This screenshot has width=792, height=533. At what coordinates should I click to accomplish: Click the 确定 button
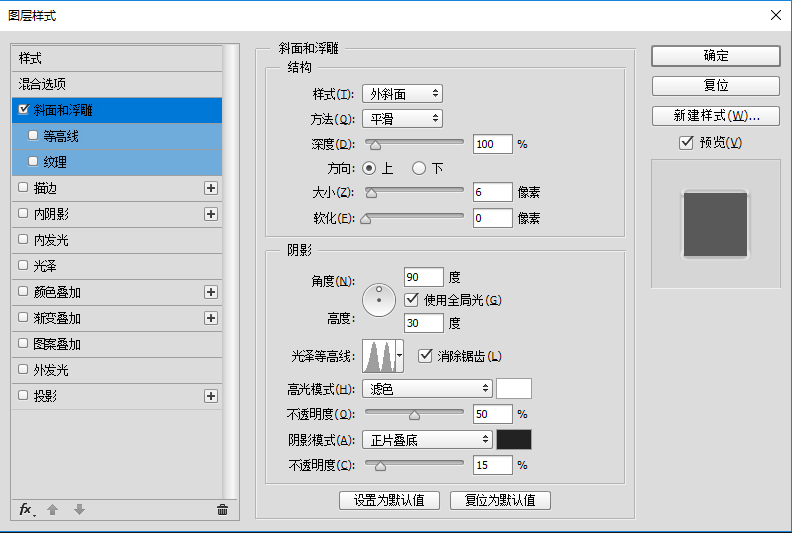point(716,56)
